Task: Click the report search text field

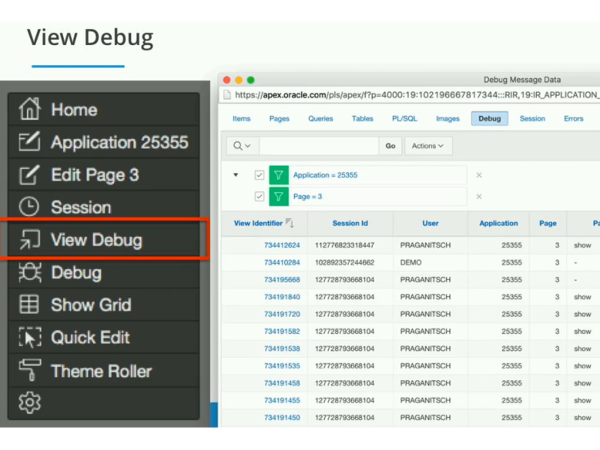Action: [318, 146]
